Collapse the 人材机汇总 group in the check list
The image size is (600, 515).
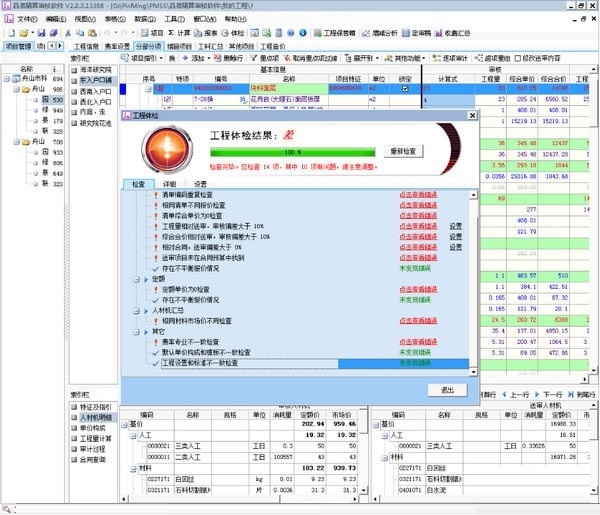pos(136,311)
